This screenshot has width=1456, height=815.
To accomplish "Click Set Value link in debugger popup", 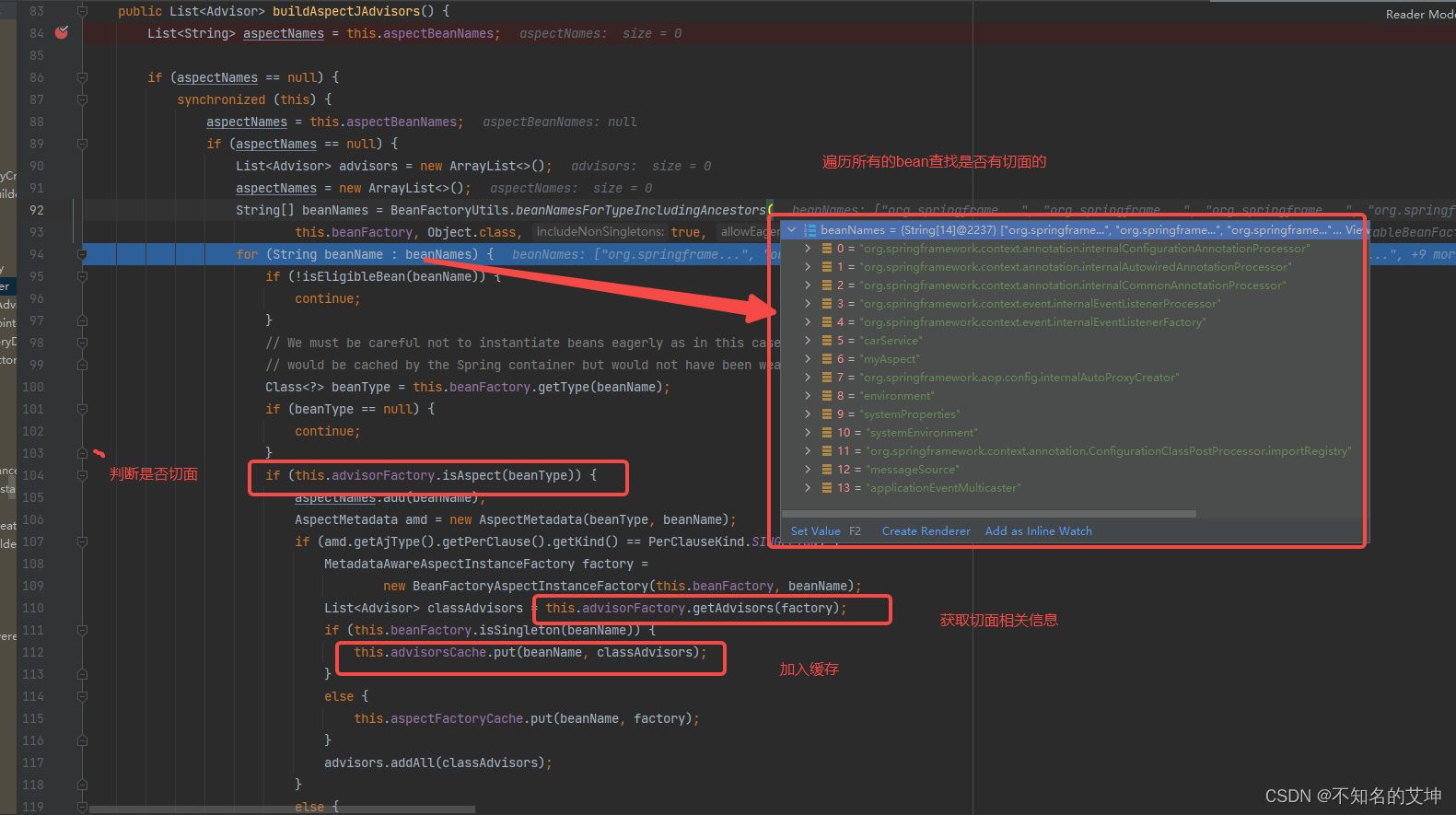I will click(x=816, y=531).
